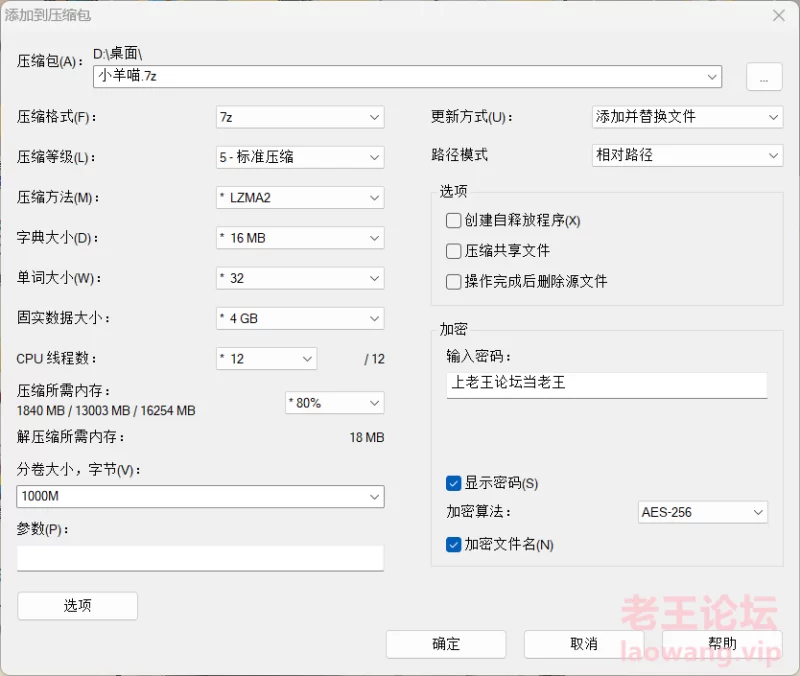Viewport: 800px width, 676px height.
Task: Enable the create self-extracting archive checkbox
Action: [453, 220]
